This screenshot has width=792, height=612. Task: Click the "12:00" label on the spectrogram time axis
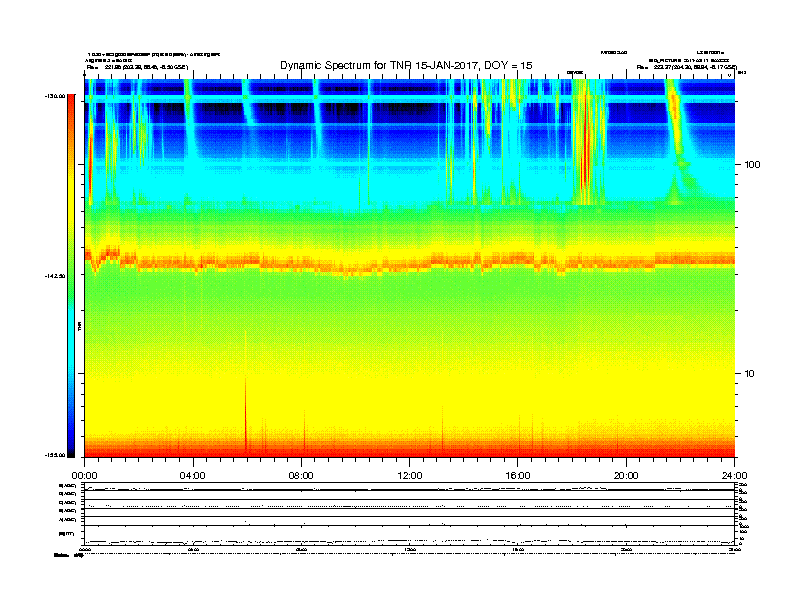pyautogui.click(x=410, y=476)
